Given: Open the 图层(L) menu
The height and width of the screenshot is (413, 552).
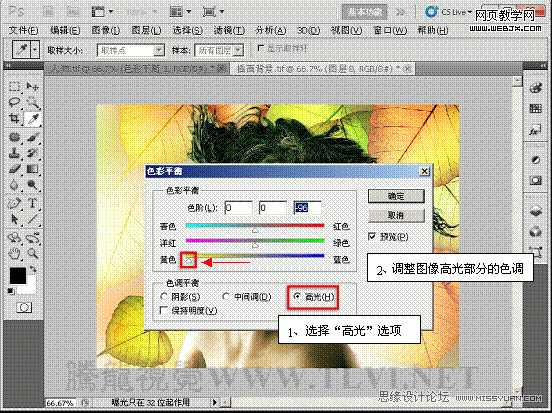Looking at the screenshot, I should click(146, 30).
